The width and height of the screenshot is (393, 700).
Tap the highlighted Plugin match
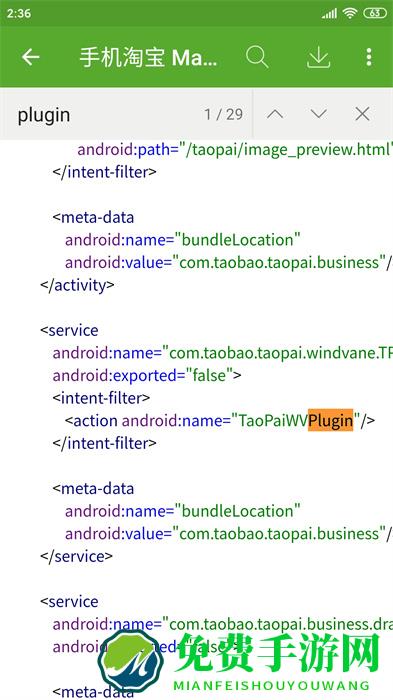tap(330, 421)
